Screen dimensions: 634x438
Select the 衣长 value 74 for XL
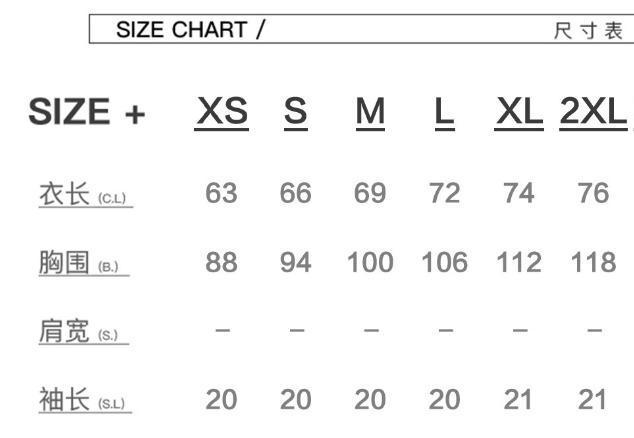pyautogui.click(x=519, y=193)
